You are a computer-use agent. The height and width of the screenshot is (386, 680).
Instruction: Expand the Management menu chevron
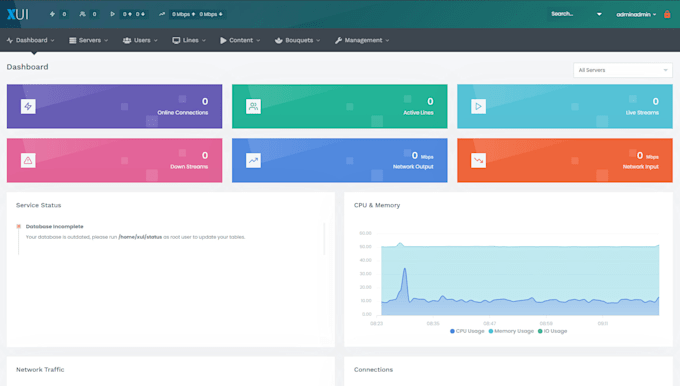(387, 40)
